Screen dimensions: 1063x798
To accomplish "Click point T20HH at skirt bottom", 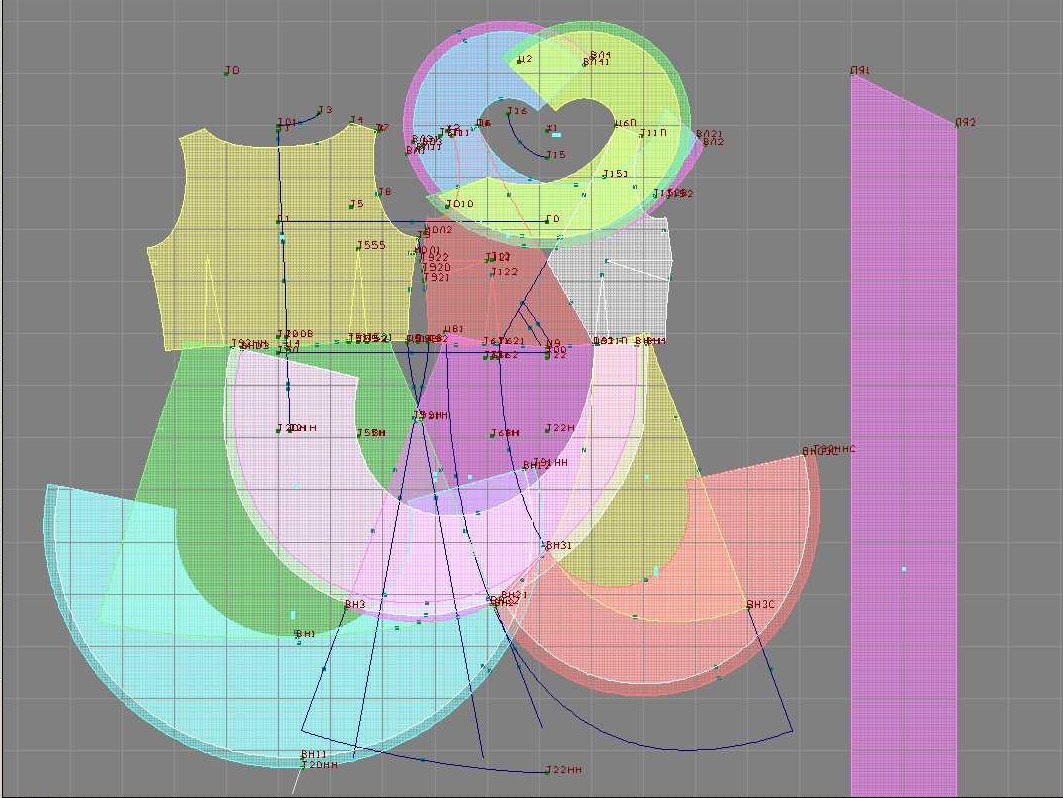I will coord(303,765).
